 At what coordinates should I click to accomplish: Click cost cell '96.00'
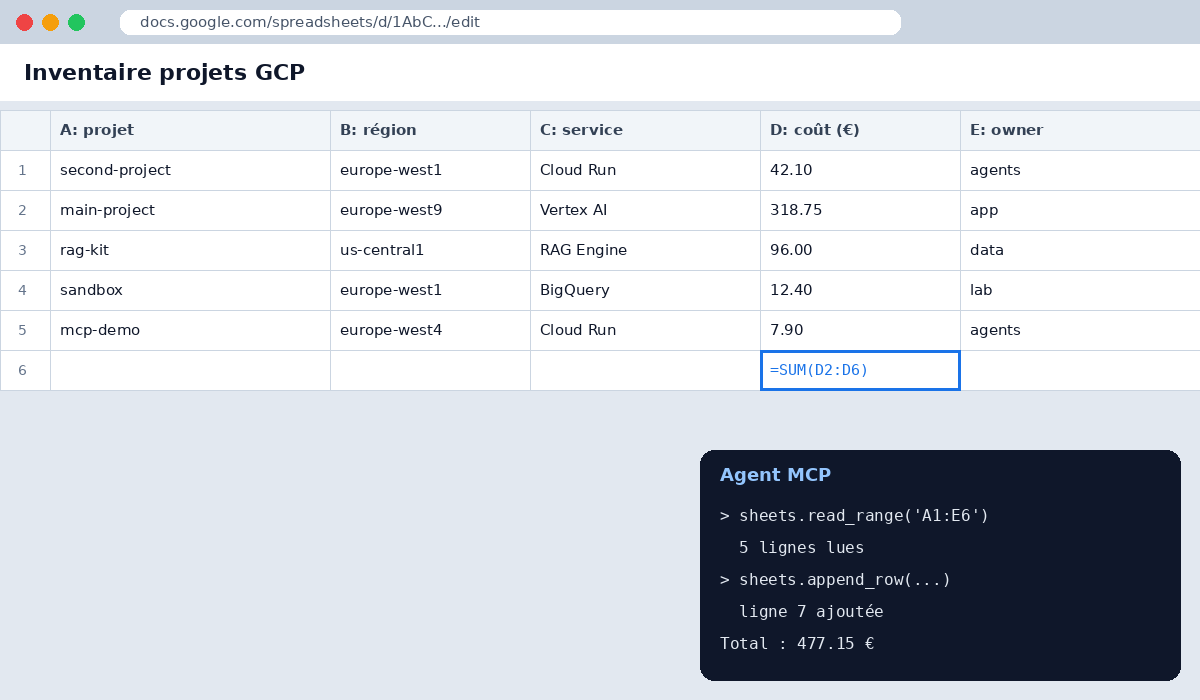point(860,250)
